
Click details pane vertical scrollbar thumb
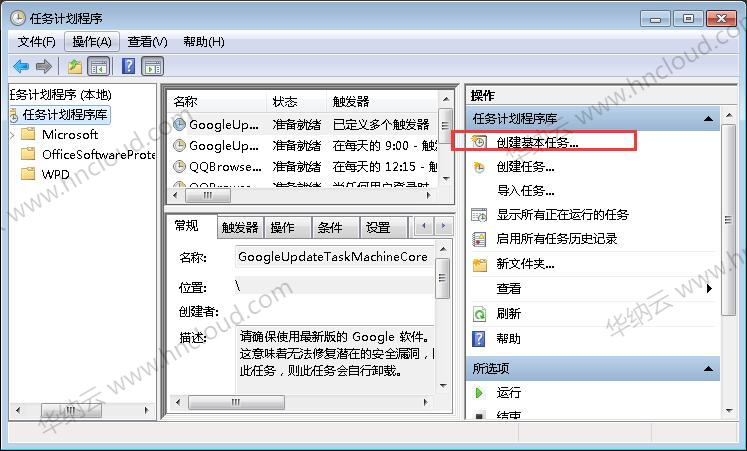[443, 278]
